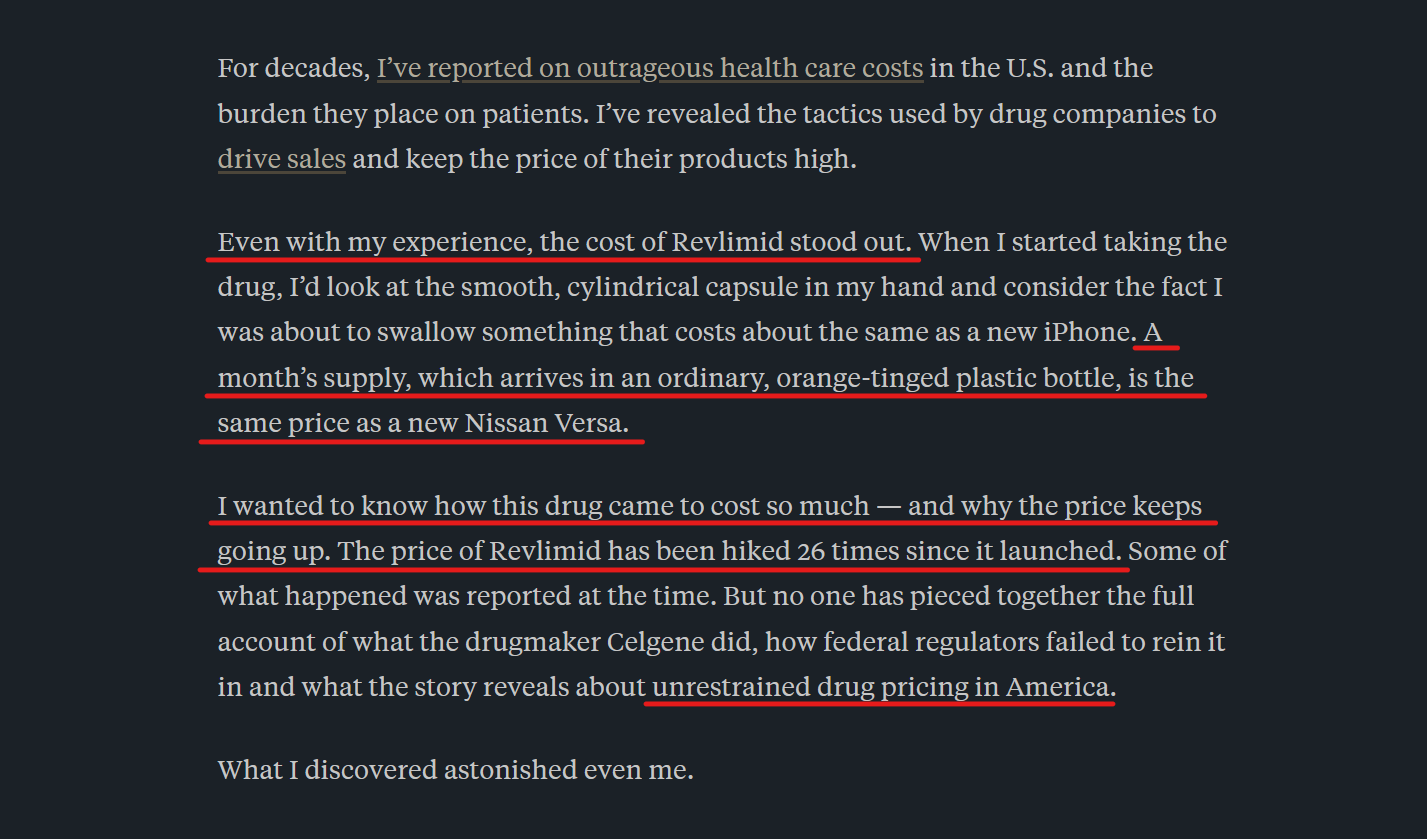This screenshot has width=1427, height=839.
Task: Click the words "Nissan Versa"
Action: click(546, 423)
